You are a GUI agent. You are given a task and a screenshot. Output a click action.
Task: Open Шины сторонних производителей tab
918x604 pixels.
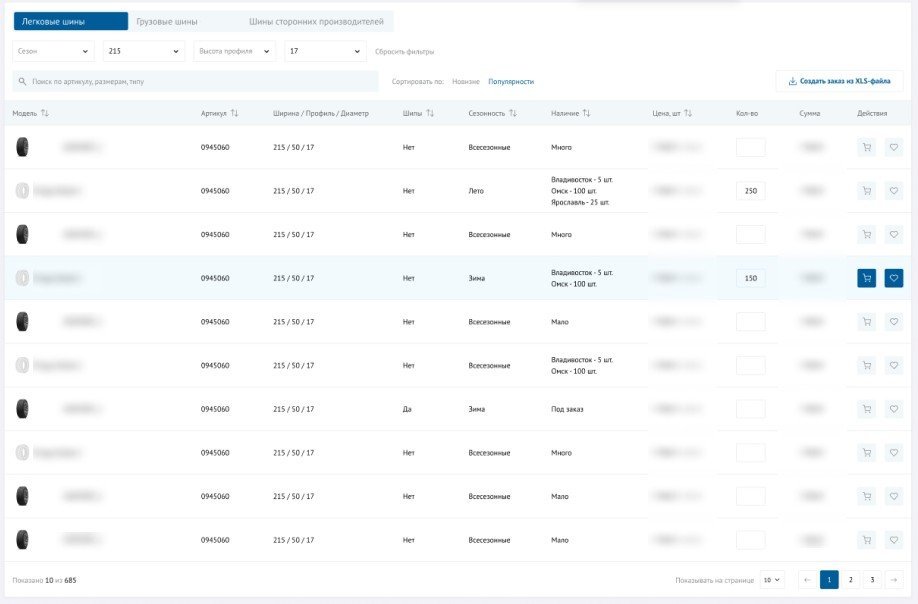tap(316, 21)
